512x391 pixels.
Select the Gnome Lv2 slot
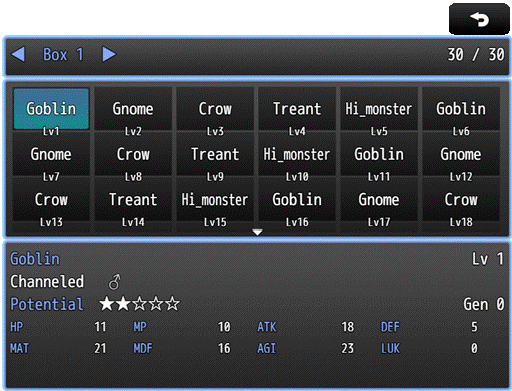pyautogui.click(x=133, y=109)
